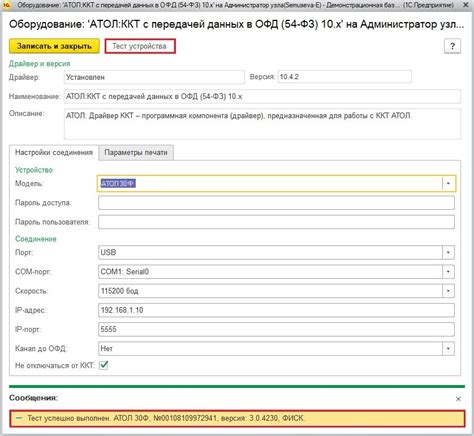Switch to Параметры печати tab

(136, 153)
